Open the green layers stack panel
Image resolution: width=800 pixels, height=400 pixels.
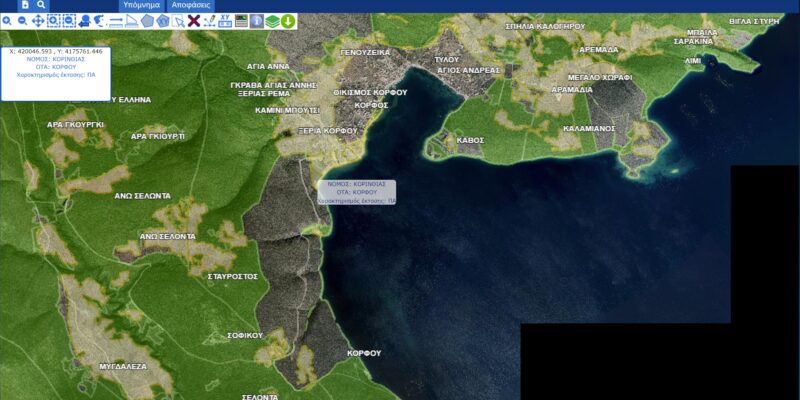coord(271,20)
